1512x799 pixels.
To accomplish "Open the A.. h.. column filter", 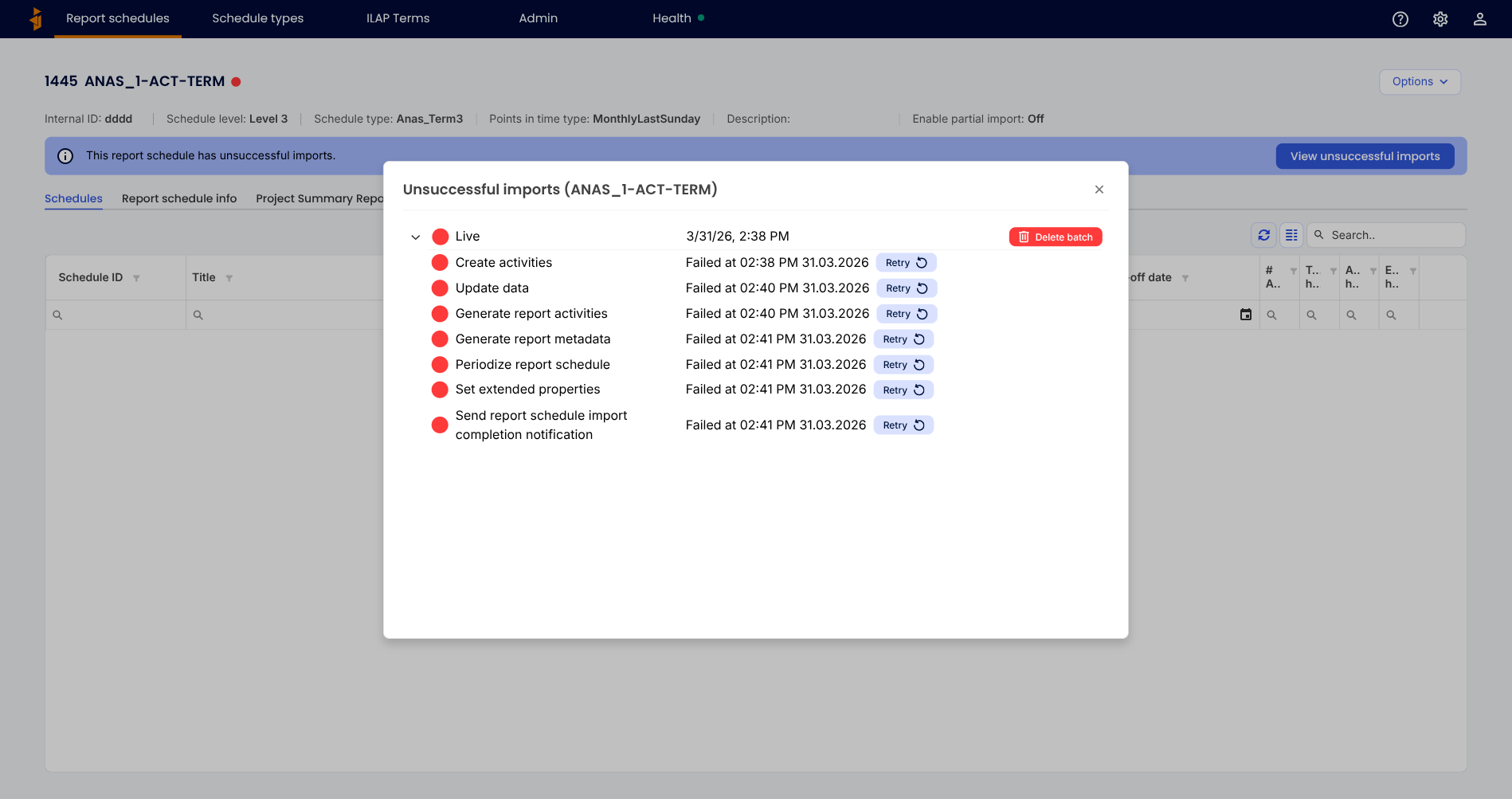I will point(1373,272).
